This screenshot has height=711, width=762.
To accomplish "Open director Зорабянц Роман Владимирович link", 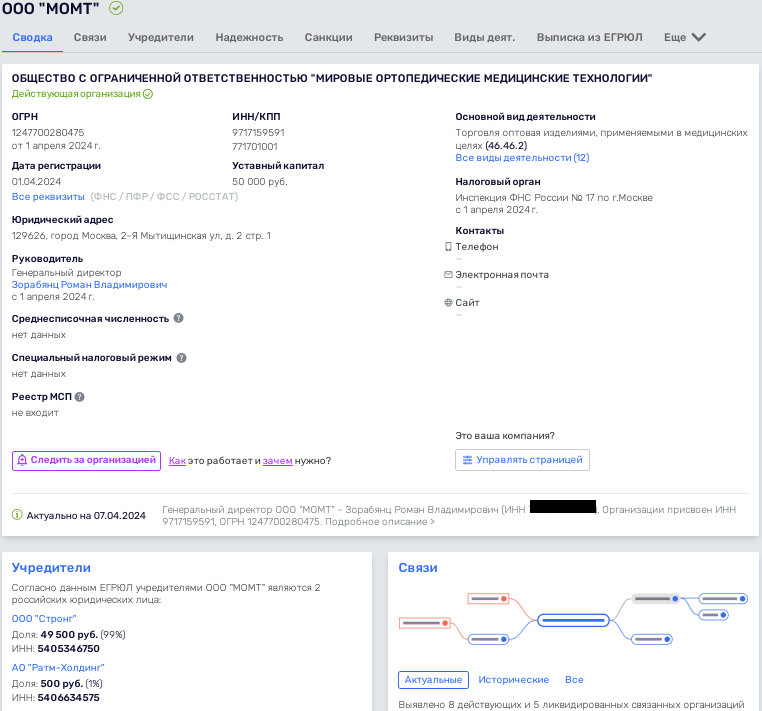I will (89, 285).
